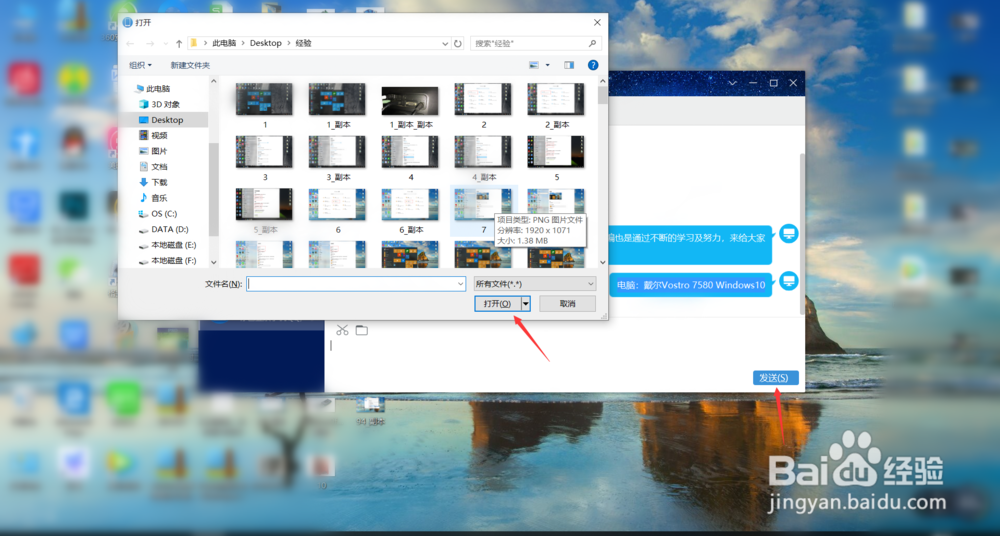Cancel with the 取消 button

click(x=567, y=304)
